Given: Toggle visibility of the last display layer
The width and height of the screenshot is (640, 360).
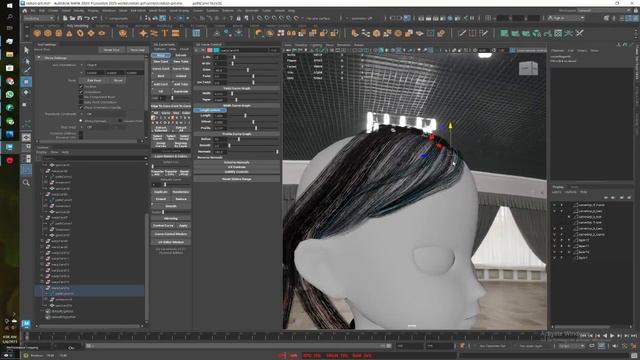Looking at the screenshot, I should click(x=554, y=258).
